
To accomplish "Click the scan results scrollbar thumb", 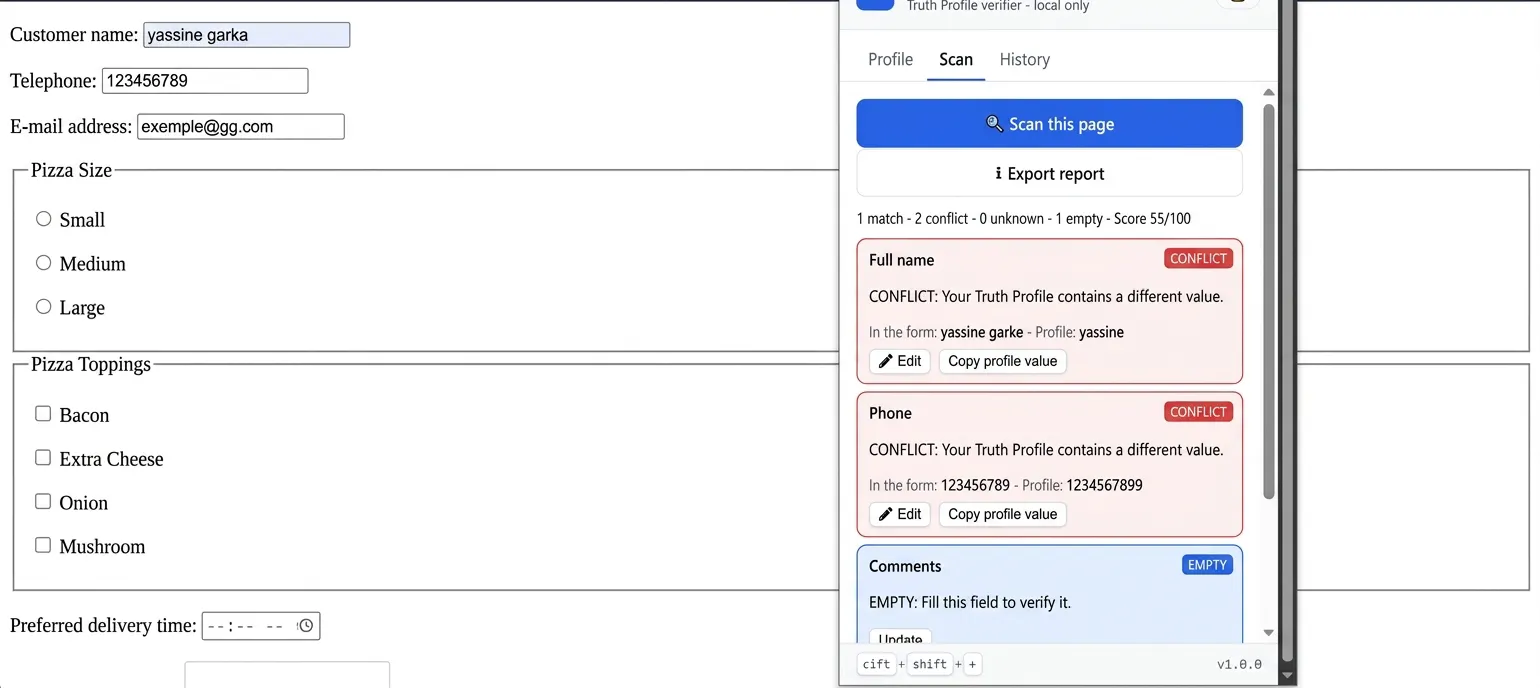I will pos(1269,300).
